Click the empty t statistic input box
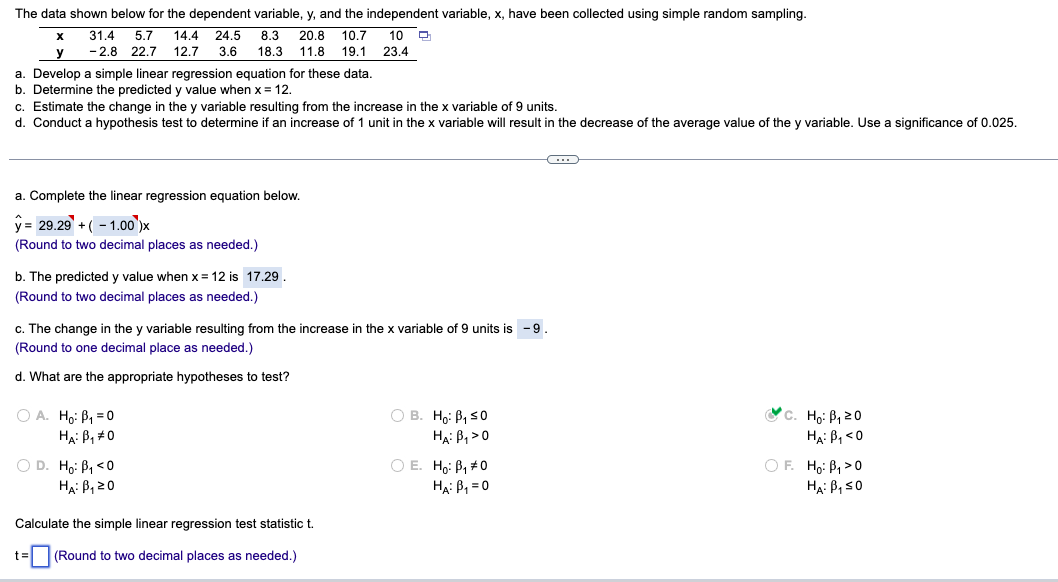 click(x=39, y=555)
